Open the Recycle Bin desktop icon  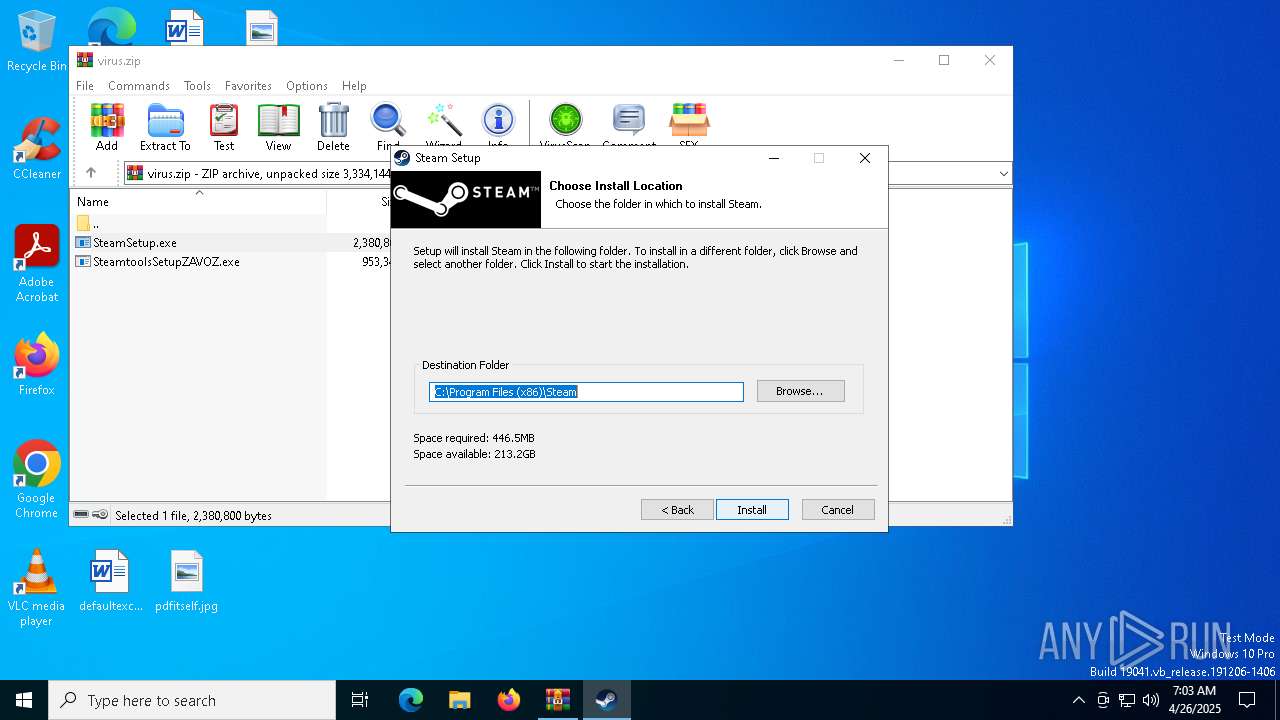click(36, 42)
